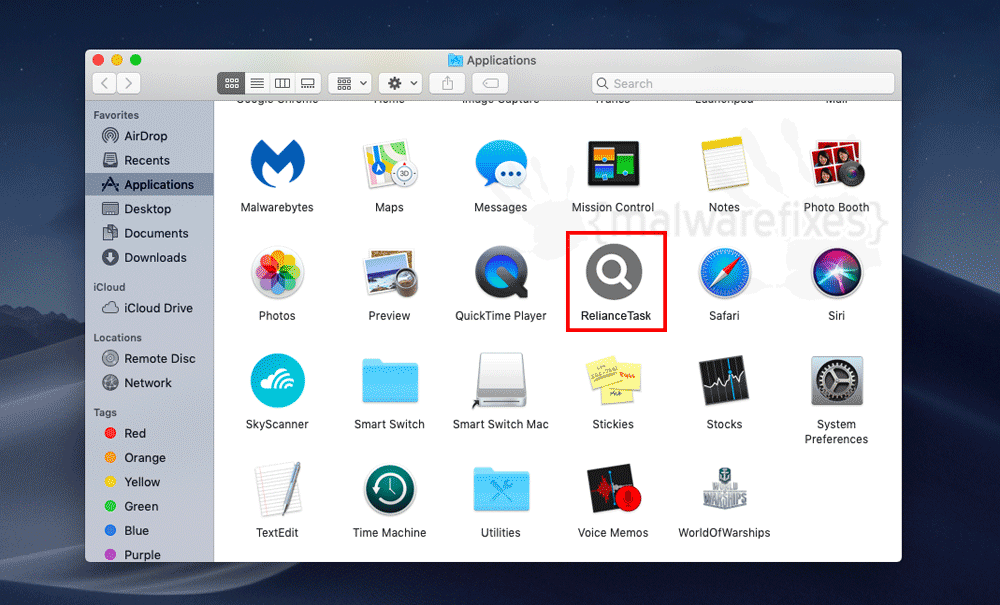Open the Maps app icon
The image size is (1000, 605).
point(390,164)
